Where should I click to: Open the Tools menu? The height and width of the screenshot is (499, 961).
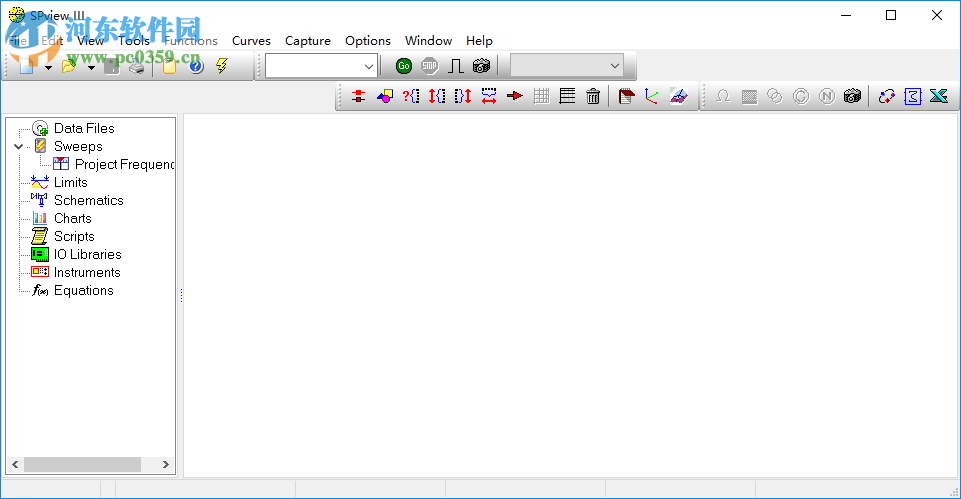tap(134, 40)
